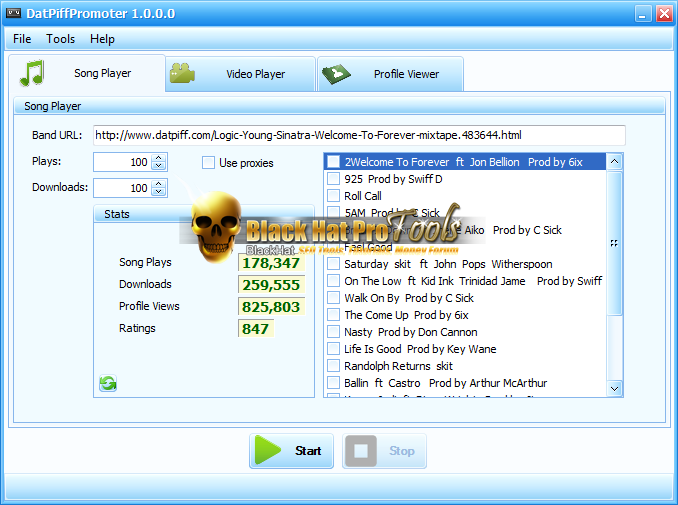Check the Saturday skit song checkbox

point(333,264)
